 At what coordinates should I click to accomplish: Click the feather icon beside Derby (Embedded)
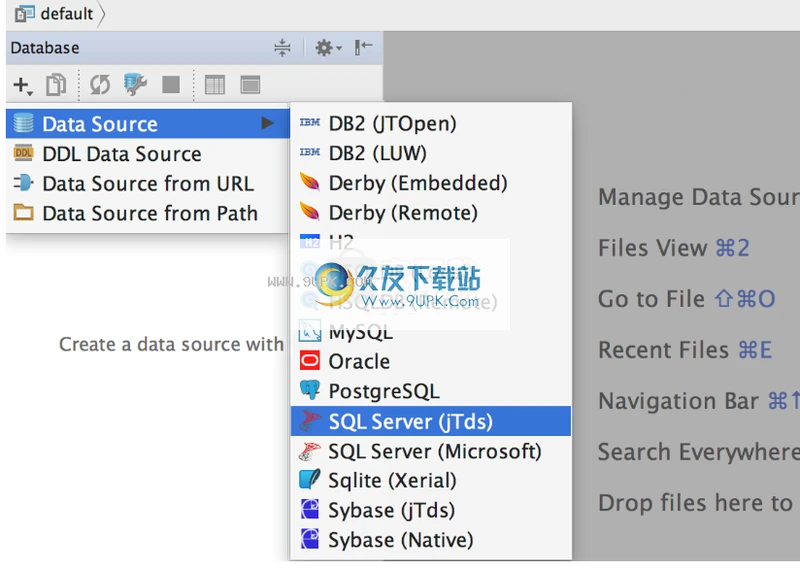[310, 181]
